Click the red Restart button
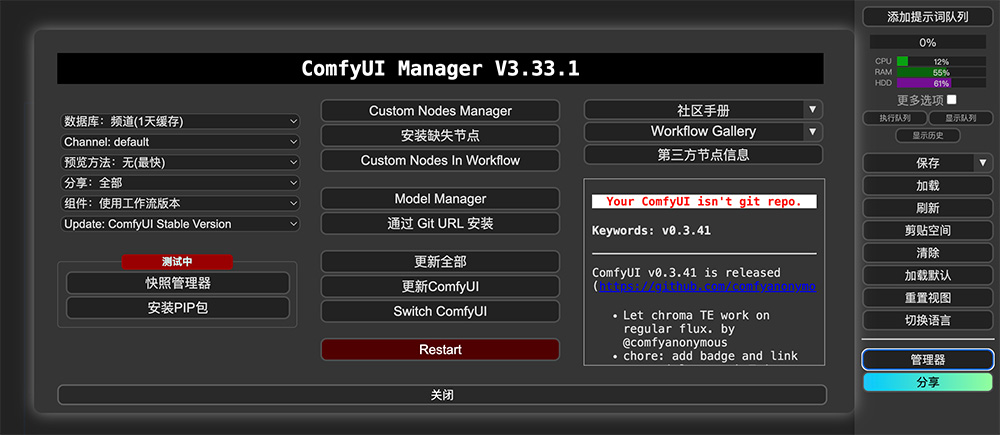The width and height of the screenshot is (1000, 435). pos(440,350)
